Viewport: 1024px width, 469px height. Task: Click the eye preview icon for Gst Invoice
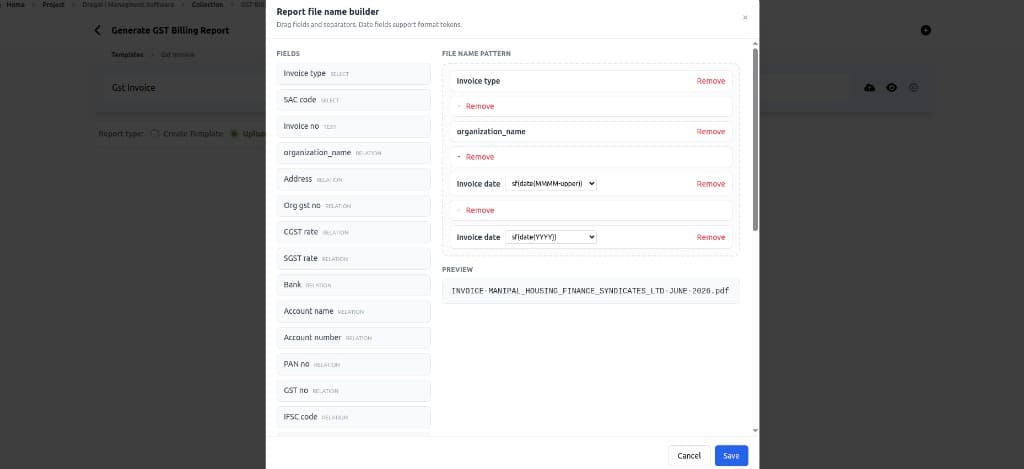tap(891, 88)
